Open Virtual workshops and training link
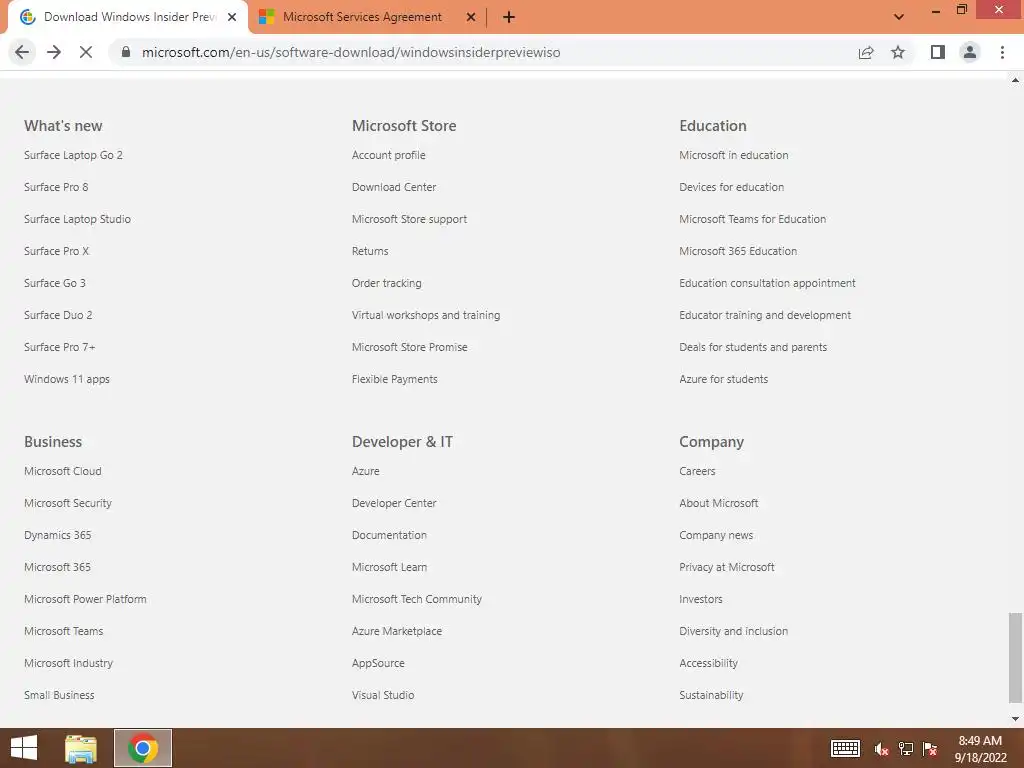 tap(426, 315)
